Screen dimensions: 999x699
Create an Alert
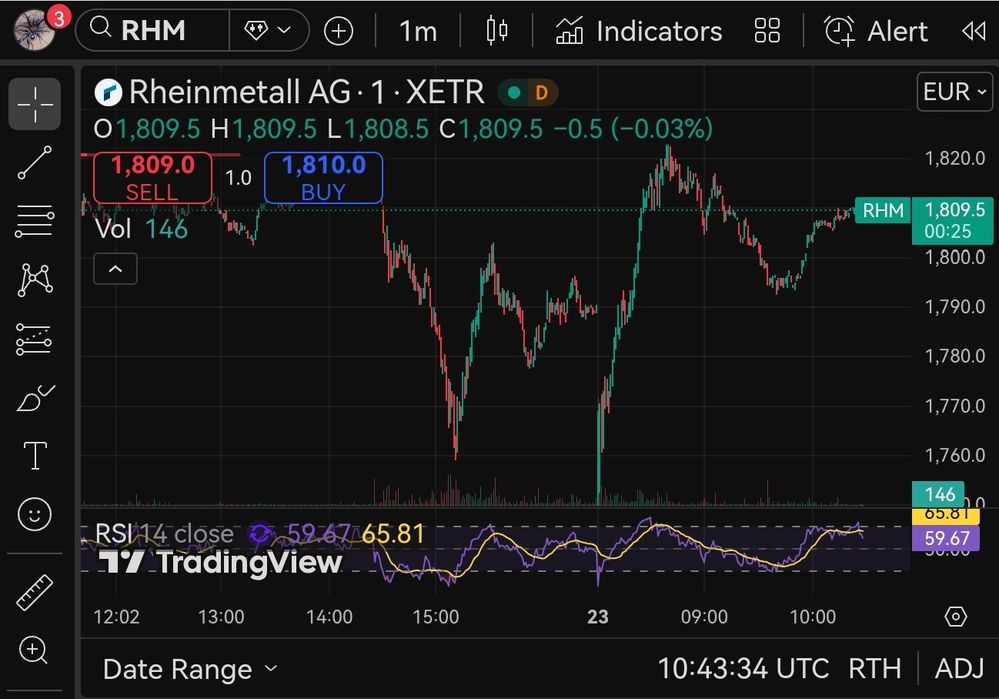click(x=875, y=31)
